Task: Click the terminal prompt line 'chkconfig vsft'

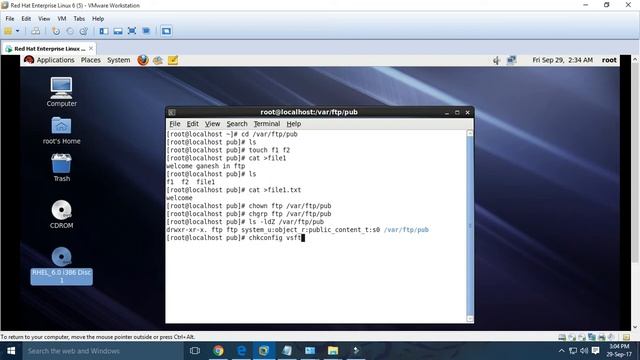Action: 236,238
